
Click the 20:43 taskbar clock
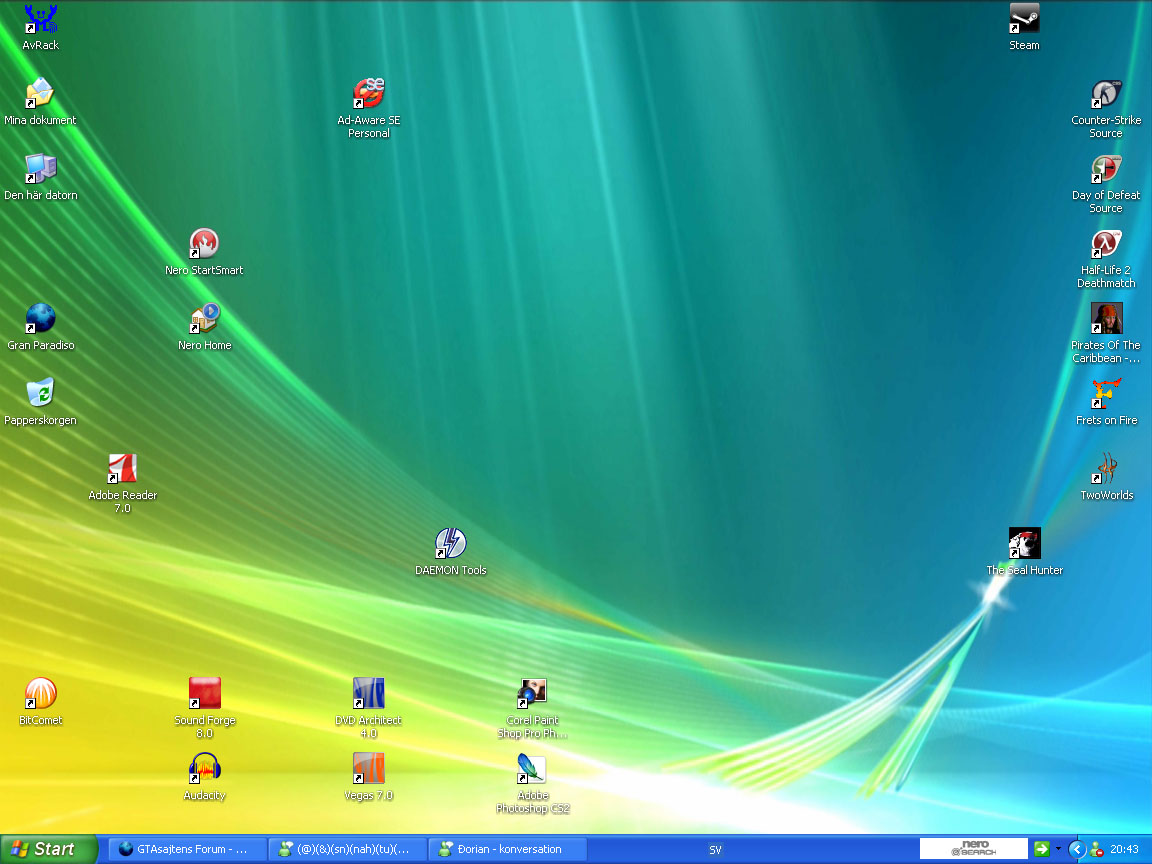tap(1124, 849)
